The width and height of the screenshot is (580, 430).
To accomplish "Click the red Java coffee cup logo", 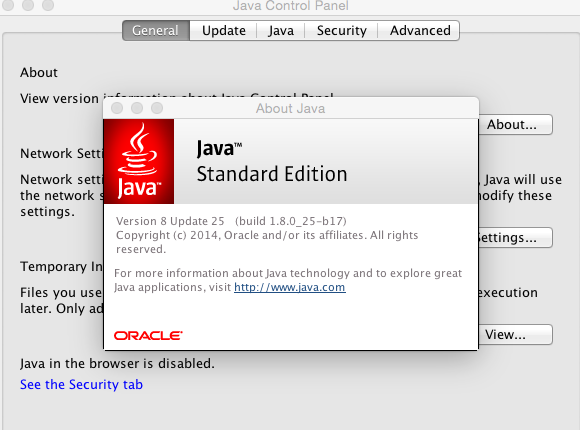I will [x=139, y=161].
